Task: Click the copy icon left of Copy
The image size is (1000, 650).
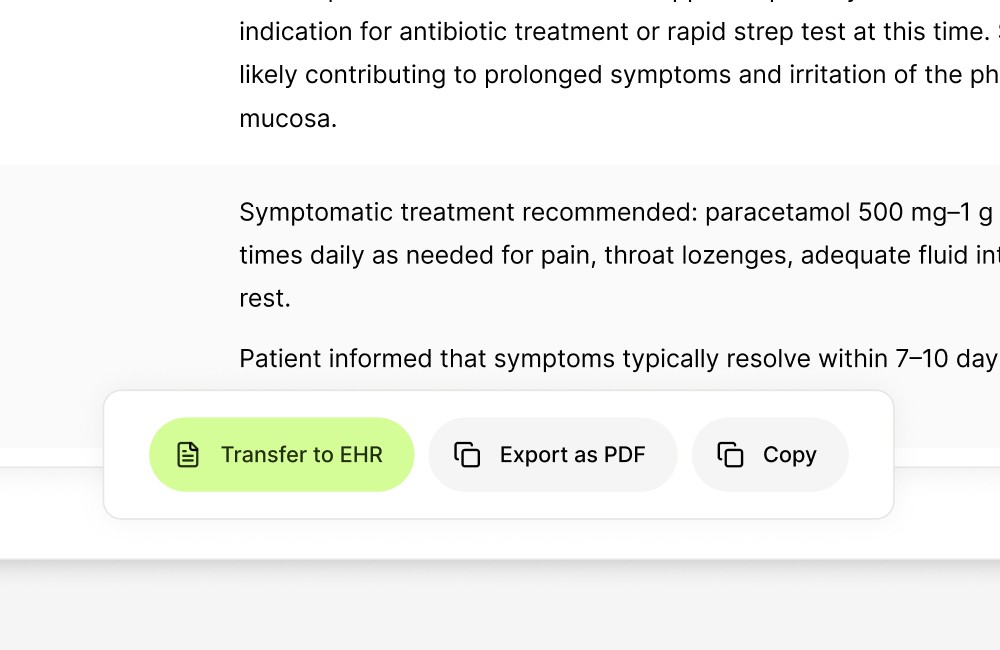Action: tap(730, 455)
